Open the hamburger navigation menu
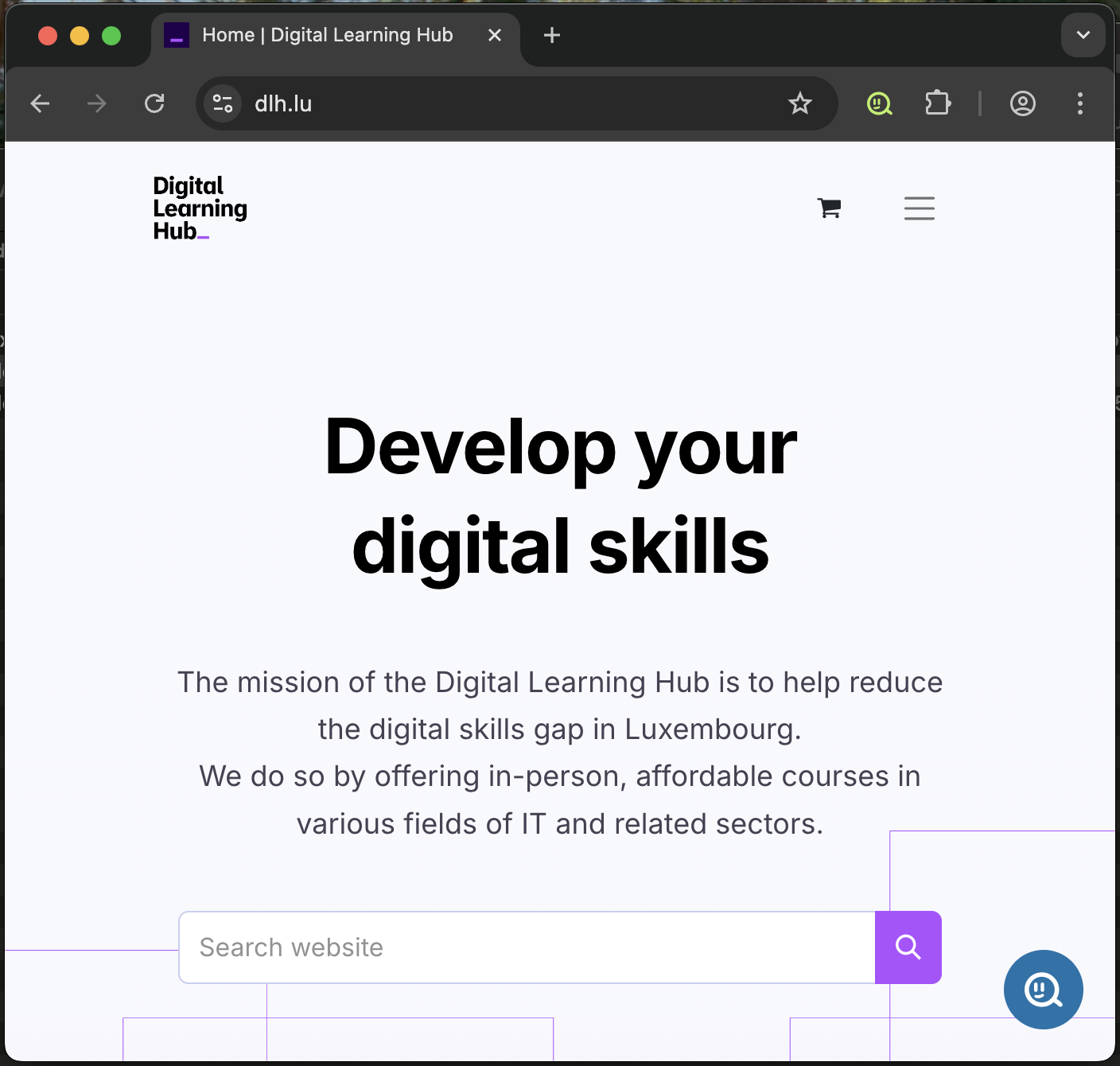 919,208
